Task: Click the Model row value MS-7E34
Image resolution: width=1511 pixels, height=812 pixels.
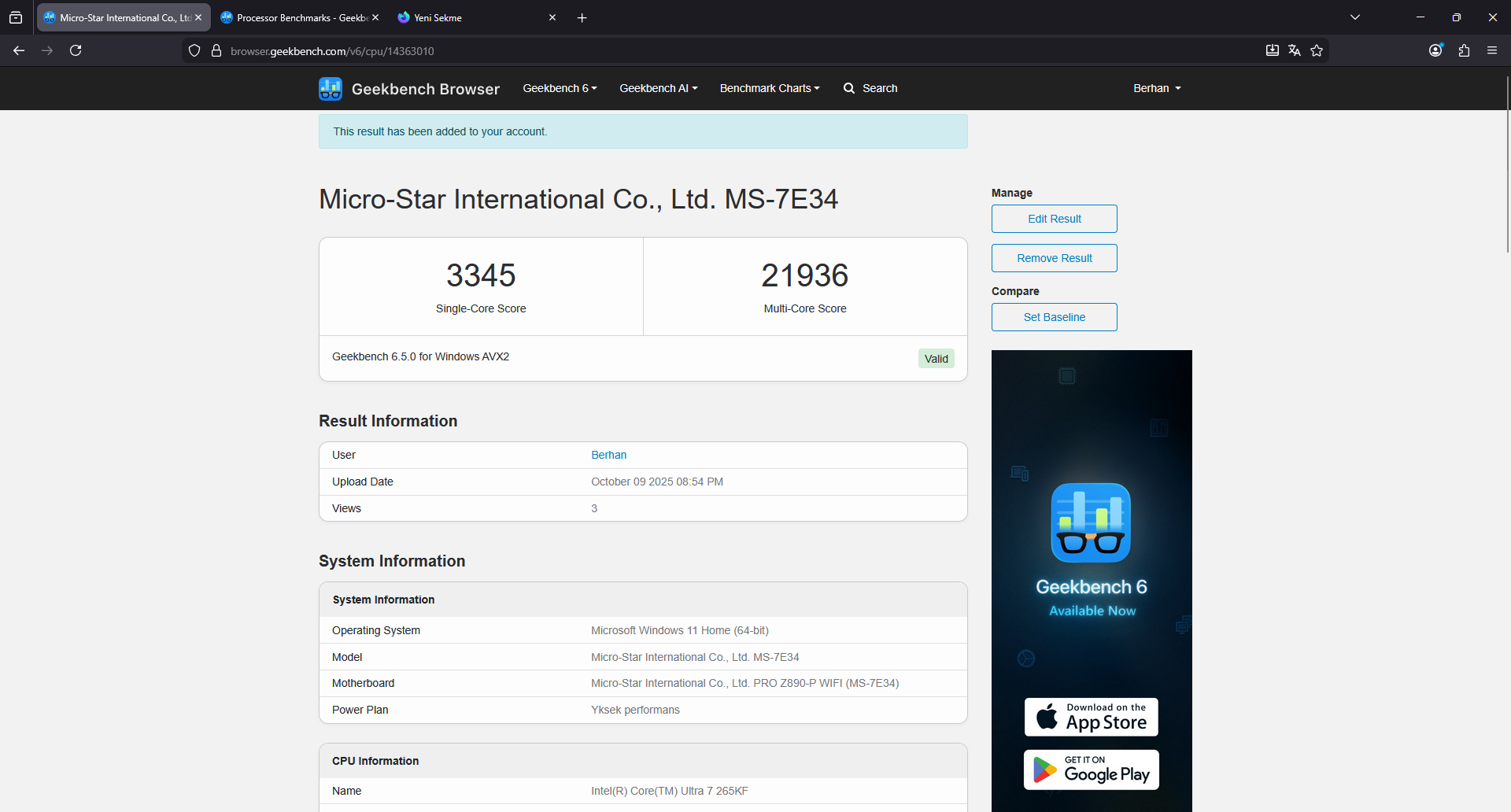Action: coord(695,657)
